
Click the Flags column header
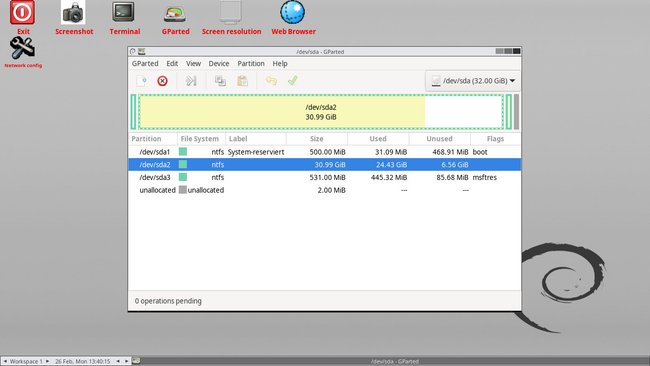click(x=495, y=139)
